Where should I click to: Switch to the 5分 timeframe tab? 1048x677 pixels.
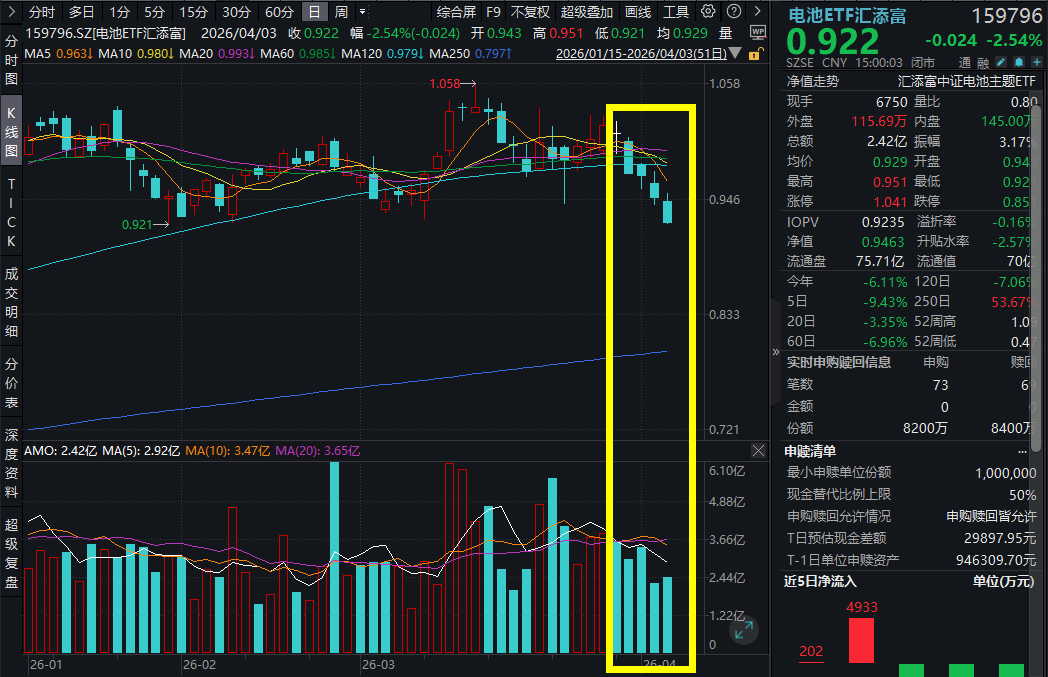(154, 12)
